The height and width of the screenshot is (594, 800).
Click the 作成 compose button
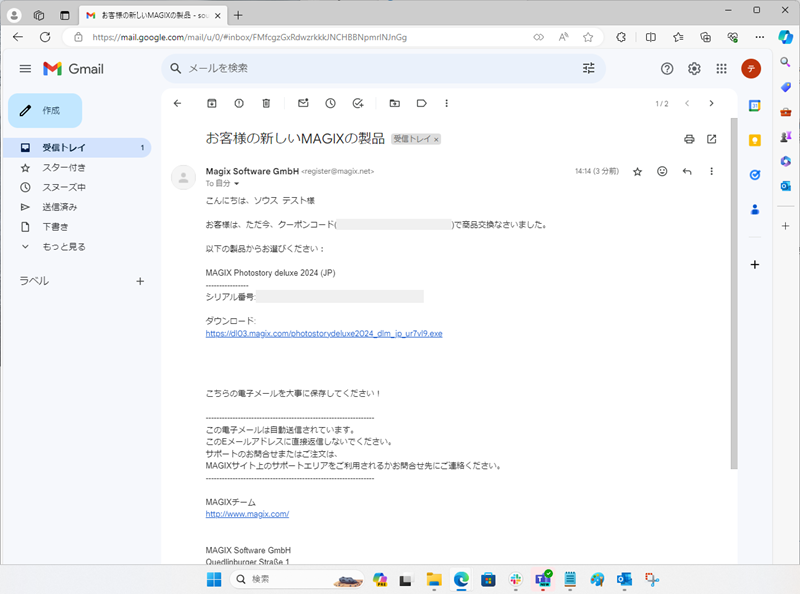point(45,110)
